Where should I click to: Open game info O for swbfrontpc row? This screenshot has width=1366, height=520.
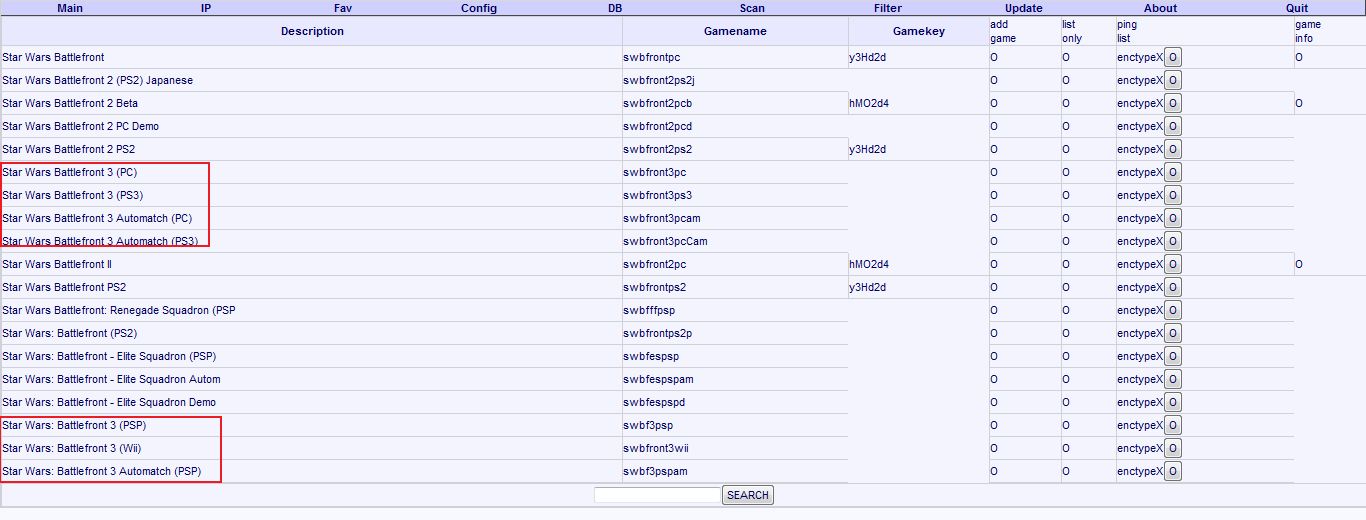1299,58
